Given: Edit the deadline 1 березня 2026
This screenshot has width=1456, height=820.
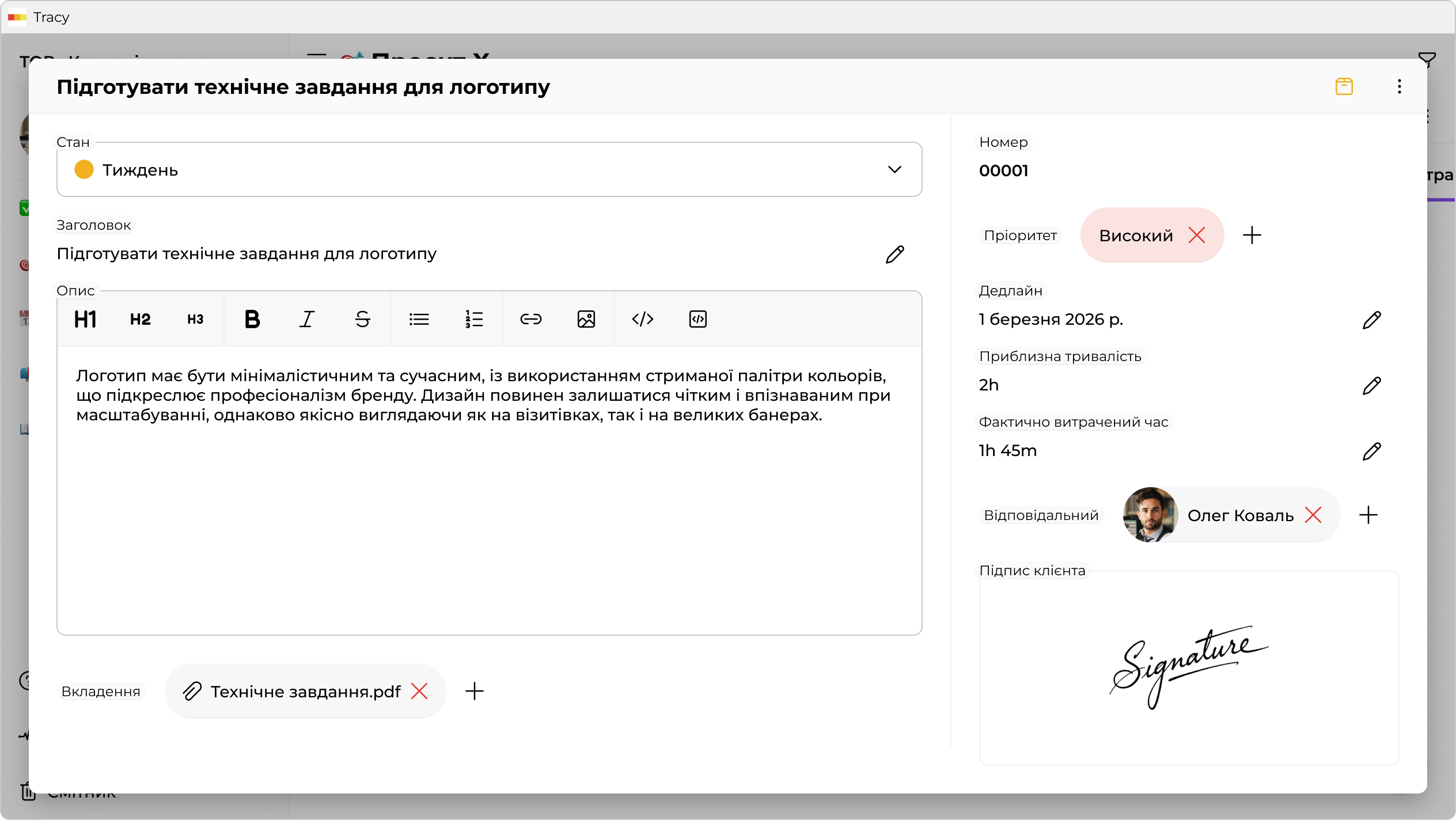Looking at the screenshot, I should tap(1371, 320).
